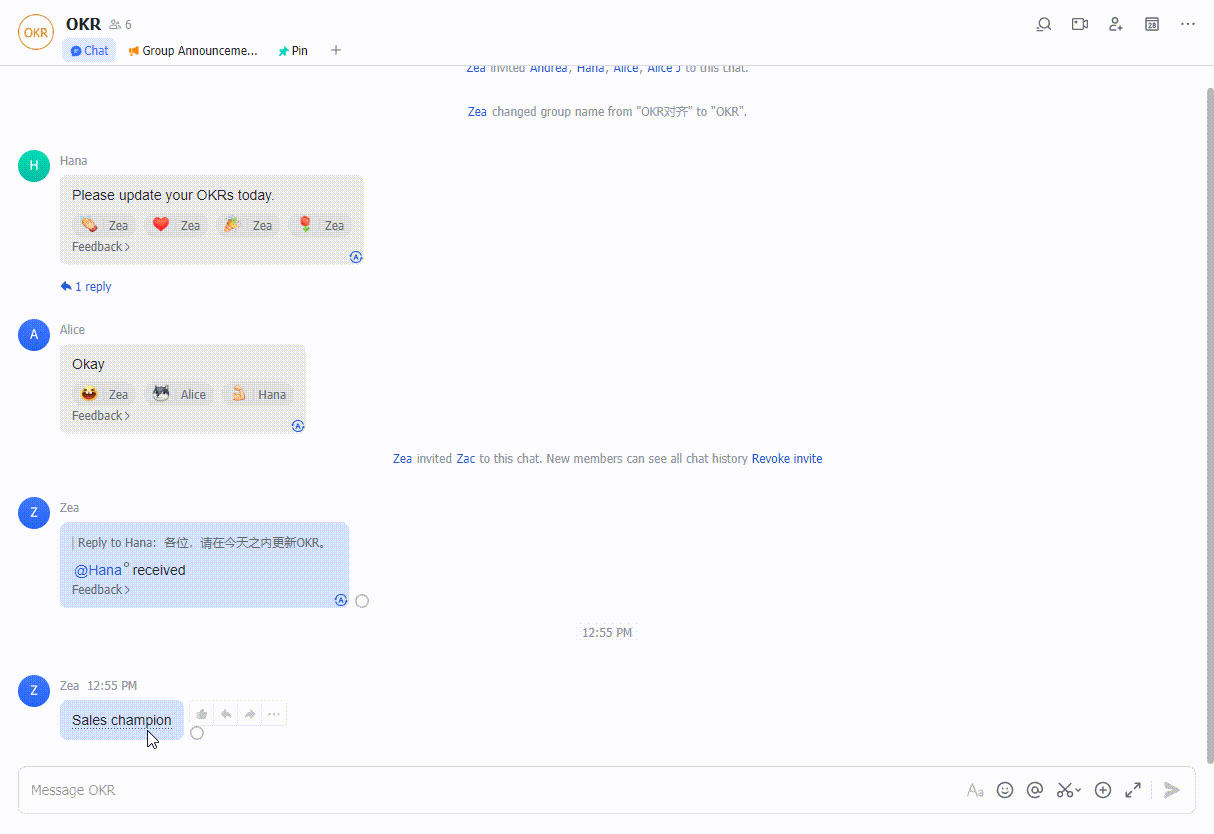The height and width of the screenshot is (834, 1214).
Task: Open search in chat icon
Action: pos(1044,24)
